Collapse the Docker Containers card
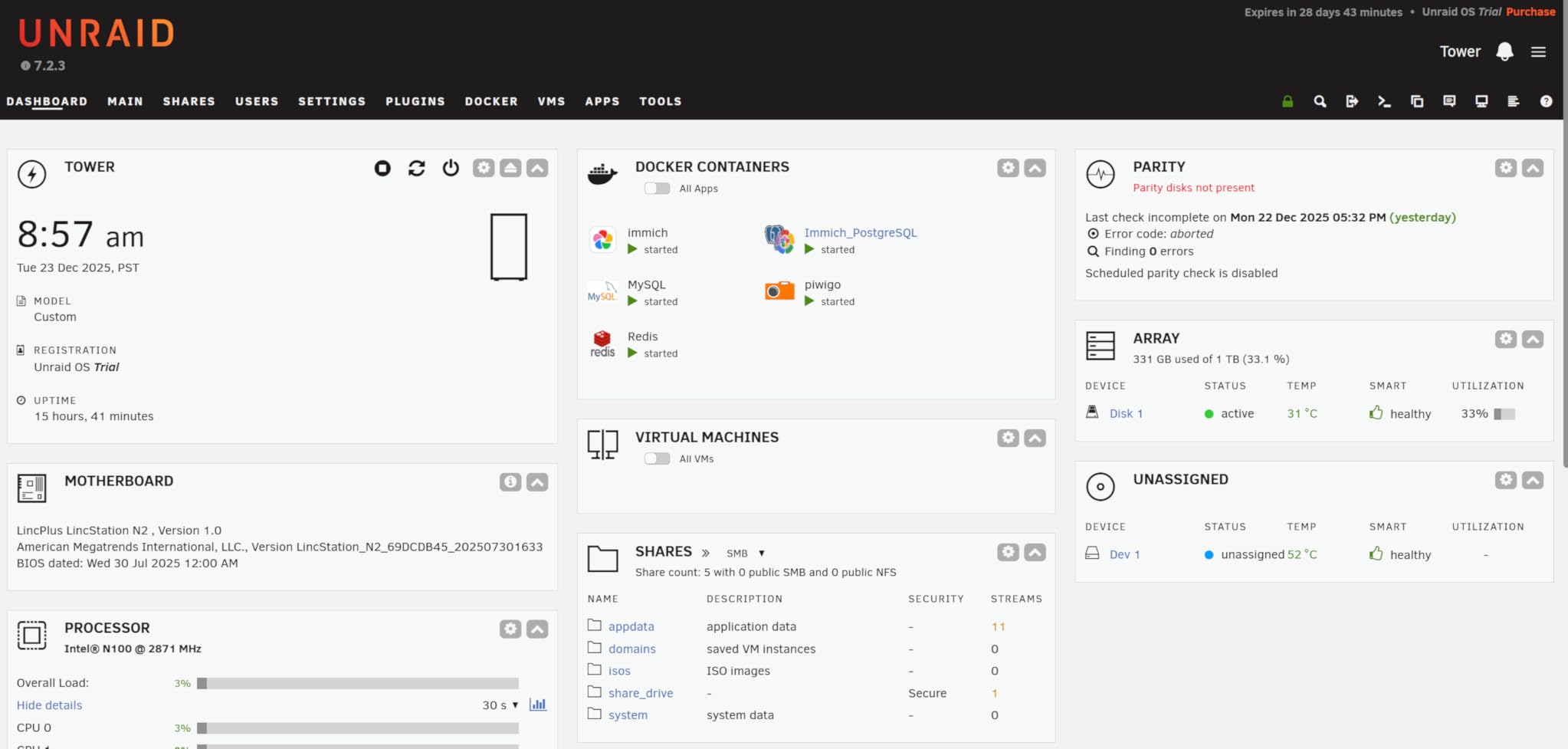Screen dimensions: 1568x749 coord(1035,168)
